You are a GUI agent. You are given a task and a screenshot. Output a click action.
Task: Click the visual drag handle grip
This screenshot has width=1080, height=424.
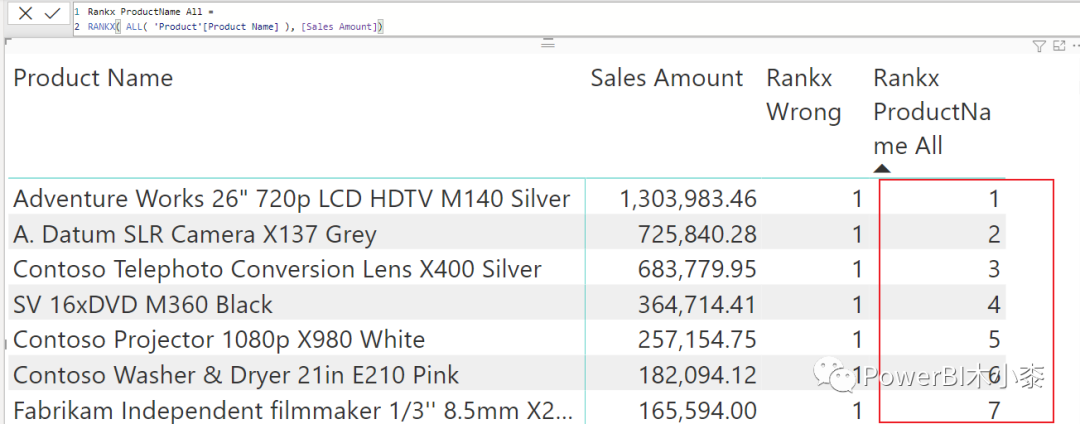coord(547,44)
